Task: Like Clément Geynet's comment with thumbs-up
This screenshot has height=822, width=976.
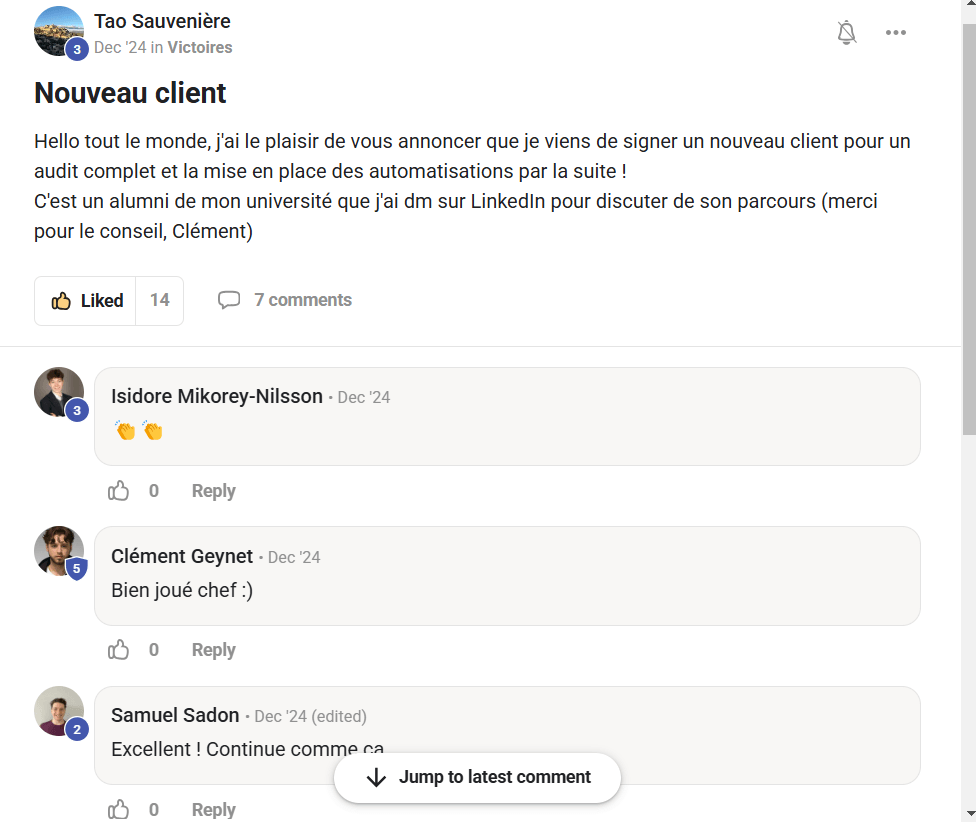Action: click(x=119, y=650)
